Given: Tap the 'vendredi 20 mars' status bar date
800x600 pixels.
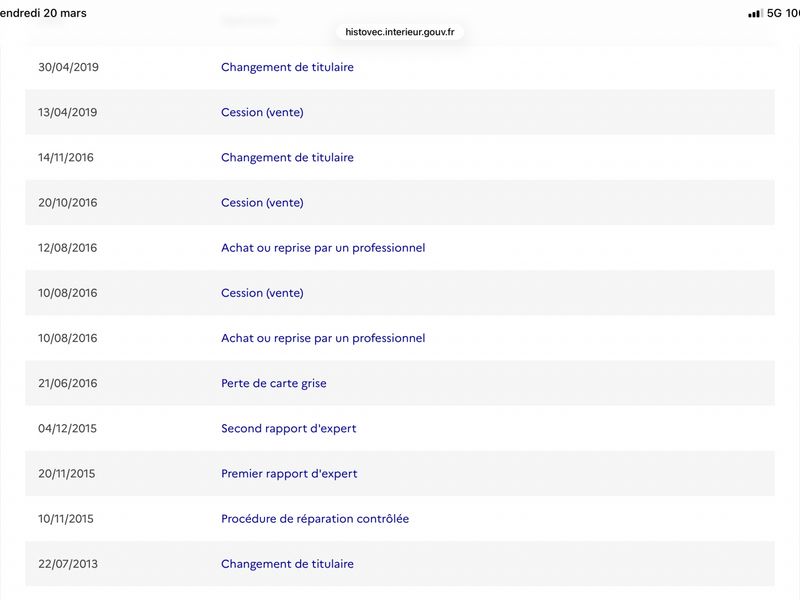Looking at the screenshot, I should click(43, 13).
